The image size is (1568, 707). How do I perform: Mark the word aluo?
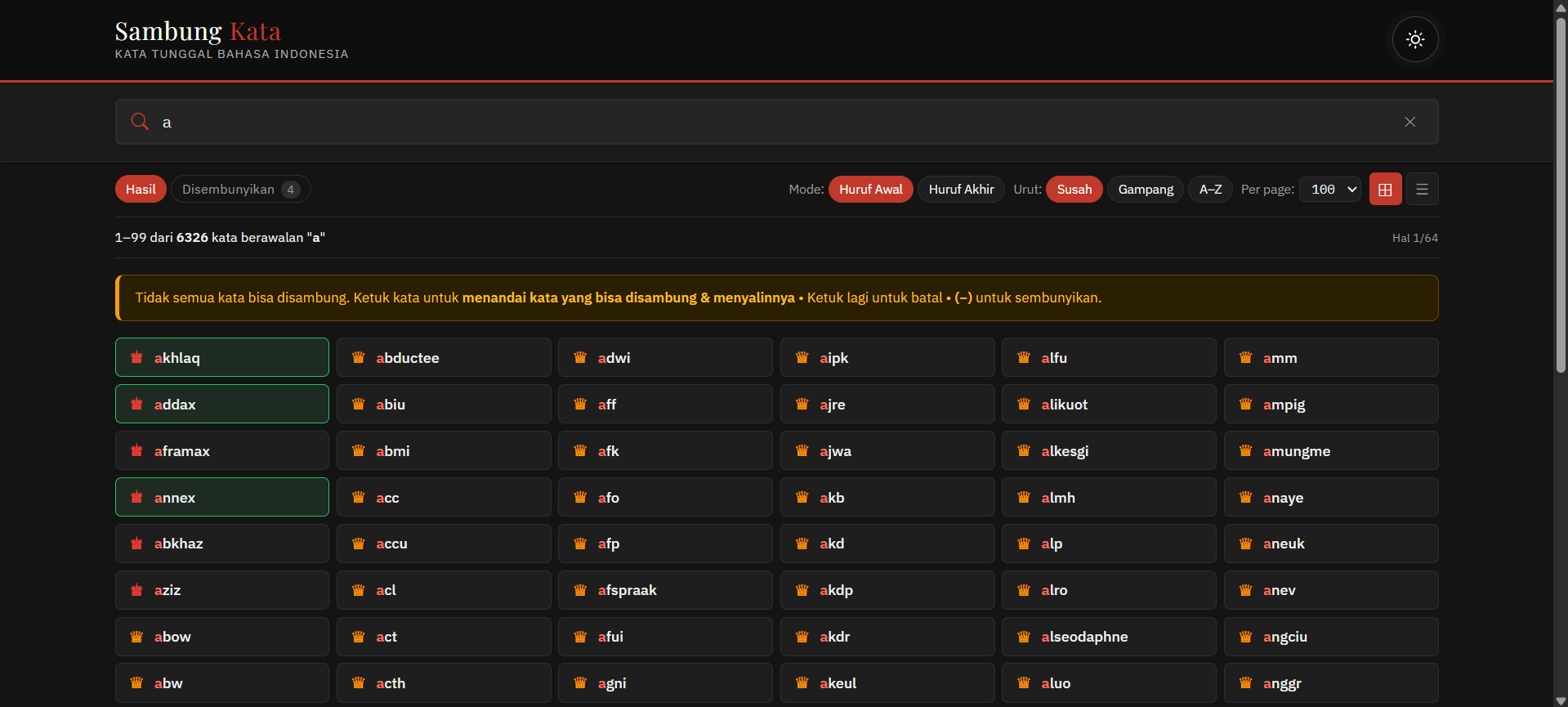pos(1109,683)
